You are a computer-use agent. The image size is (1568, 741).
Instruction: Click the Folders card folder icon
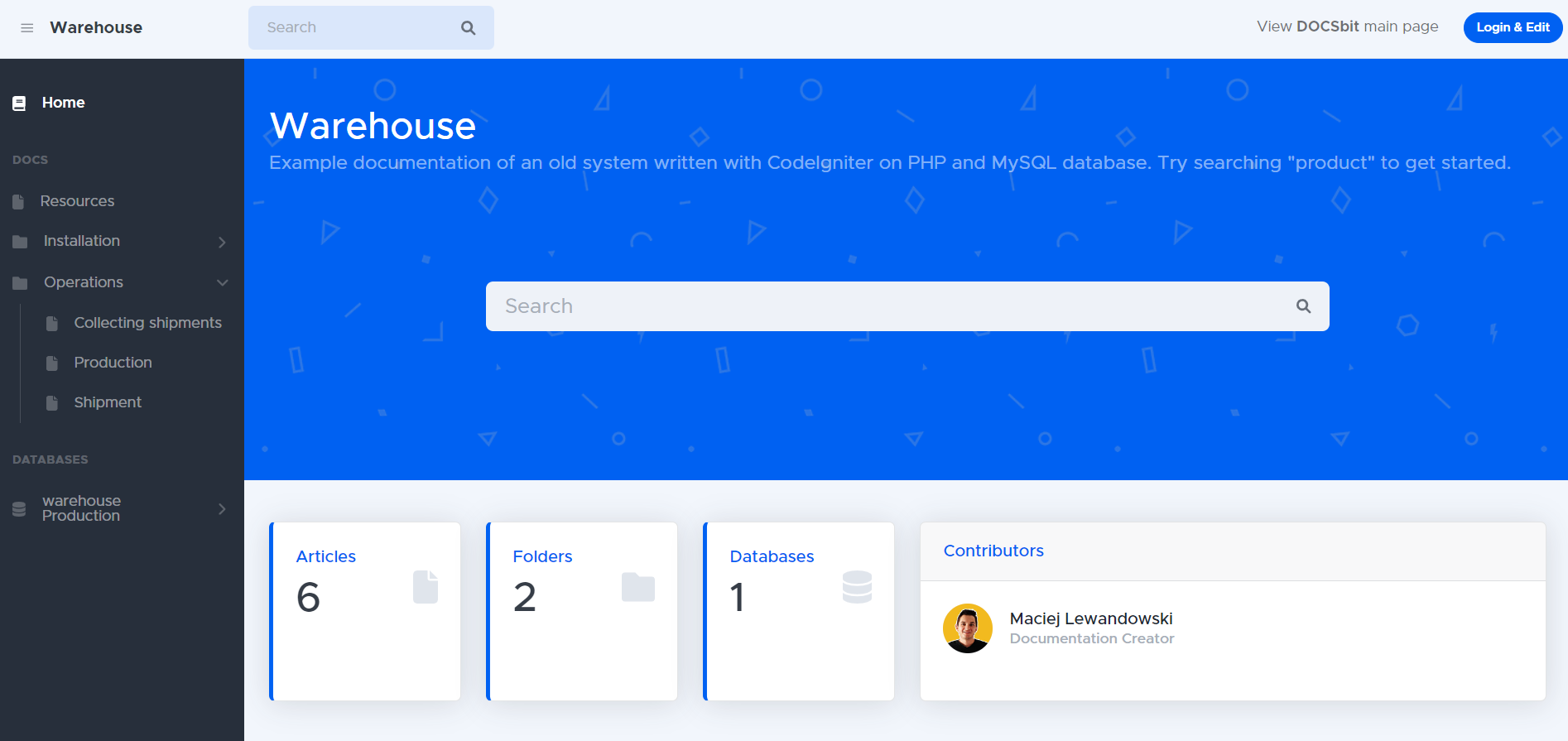tap(637, 587)
